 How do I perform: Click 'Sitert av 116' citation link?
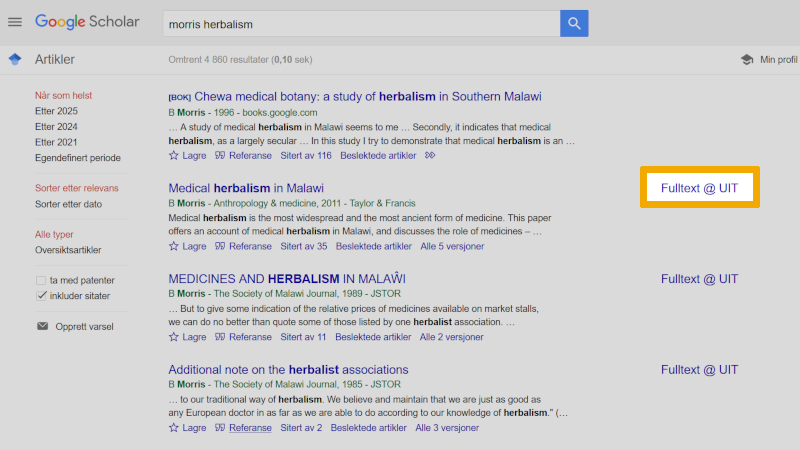304,156
